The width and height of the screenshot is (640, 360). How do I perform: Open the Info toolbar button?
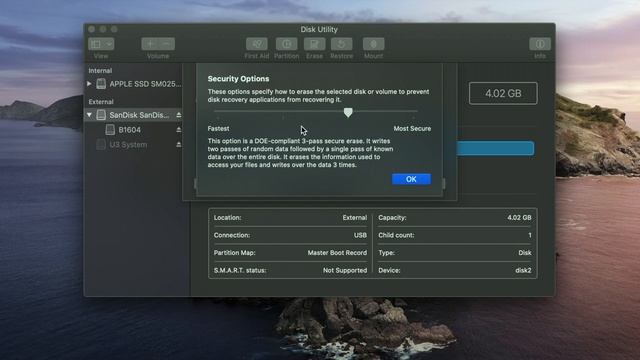tap(540, 44)
